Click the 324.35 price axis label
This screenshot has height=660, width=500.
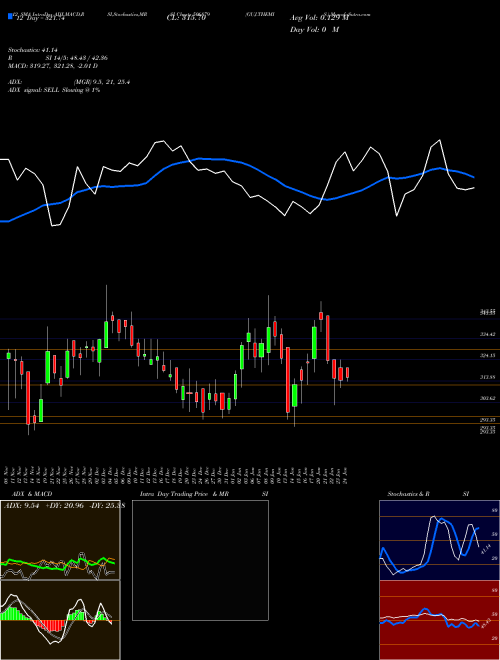point(487,356)
